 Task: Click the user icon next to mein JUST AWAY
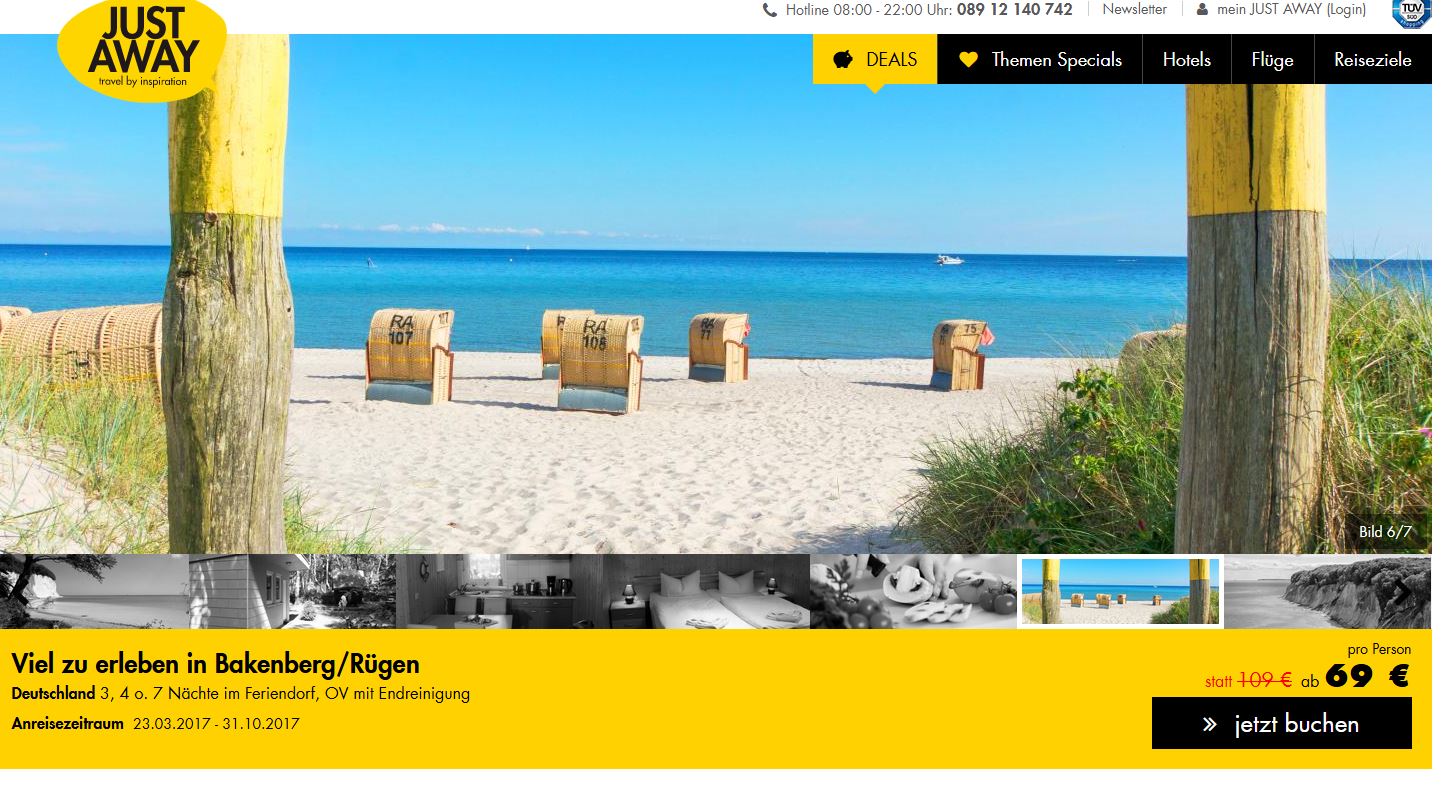tap(1202, 9)
